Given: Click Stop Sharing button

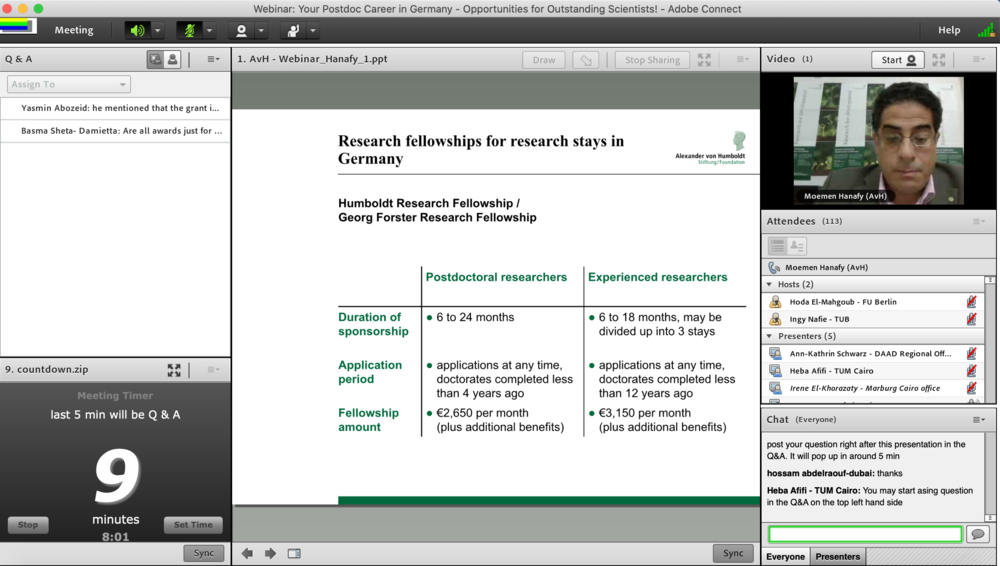Looking at the screenshot, I should [652, 60].
